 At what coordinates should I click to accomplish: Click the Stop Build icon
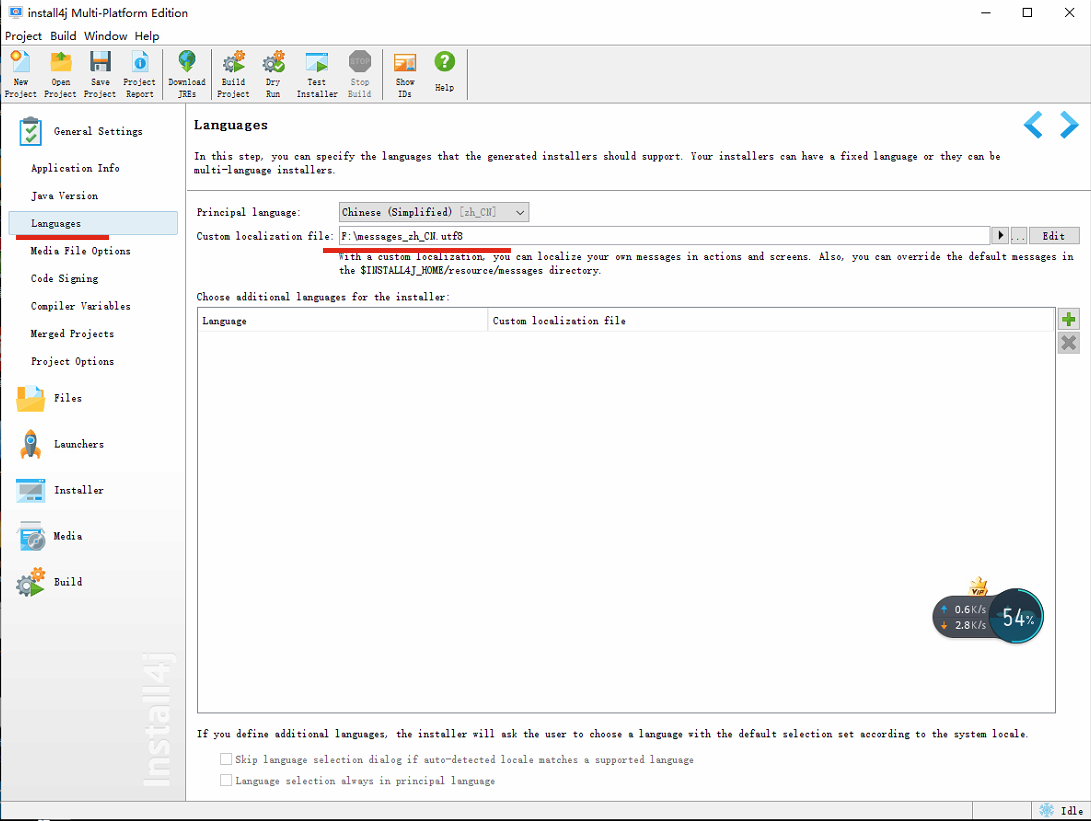pos(360,74)
